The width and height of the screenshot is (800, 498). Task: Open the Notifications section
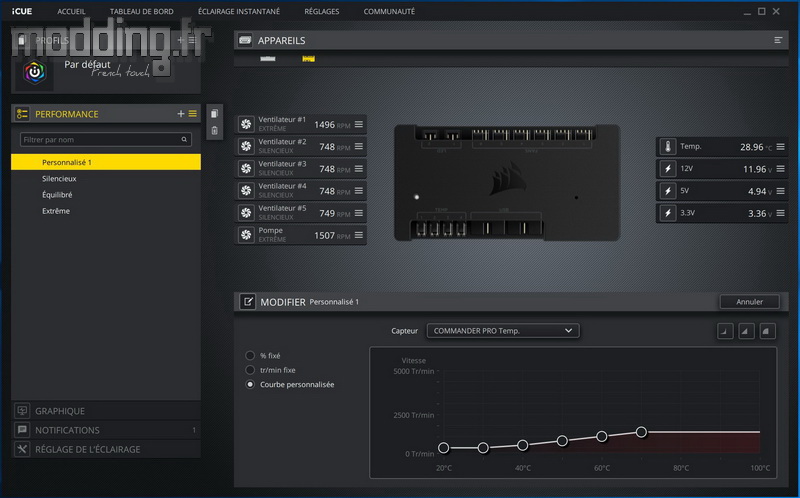tap(106, 430)
